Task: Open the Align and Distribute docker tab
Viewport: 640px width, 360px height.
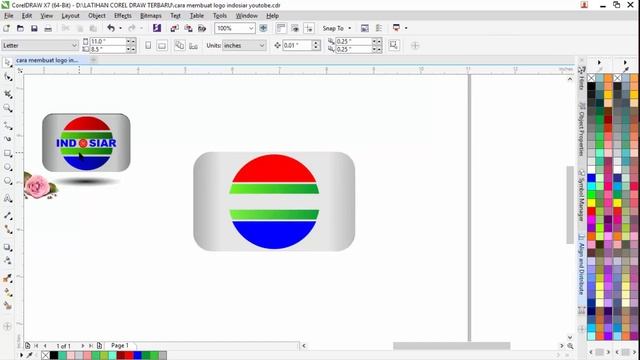Action: click(581, 264)
